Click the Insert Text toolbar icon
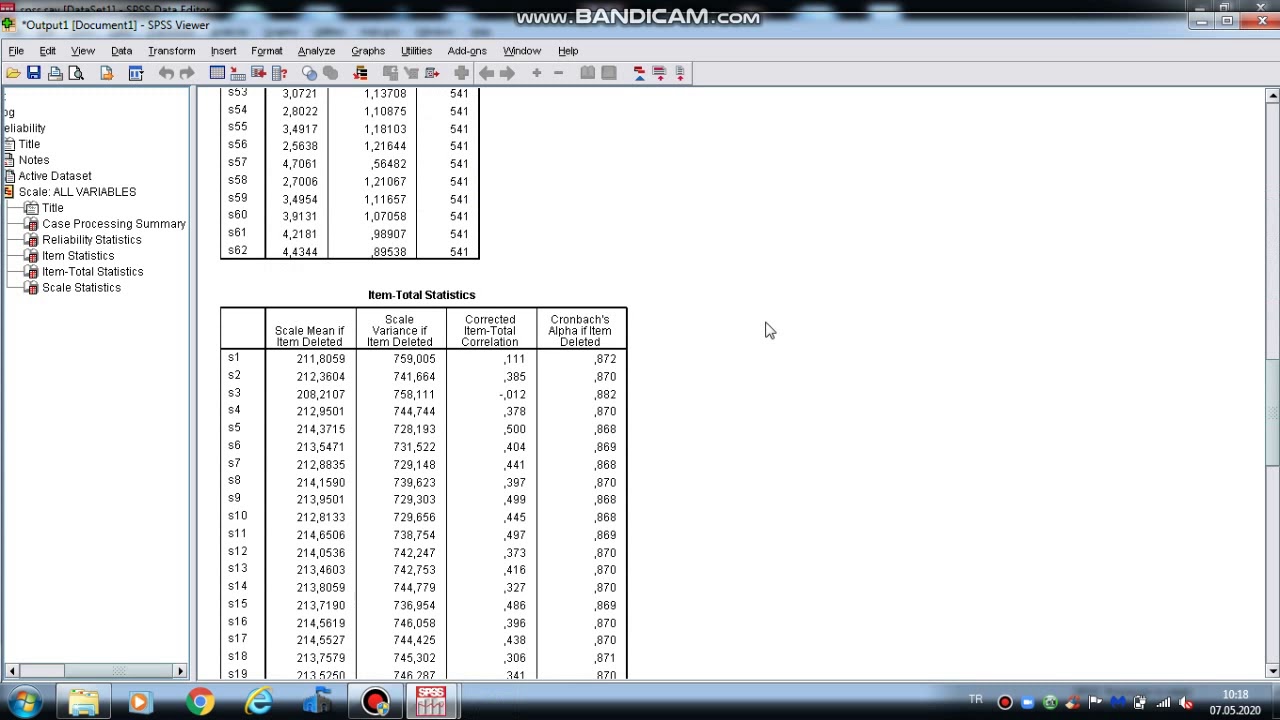This screenshot has width=1280, height=720. pos(680,73)
